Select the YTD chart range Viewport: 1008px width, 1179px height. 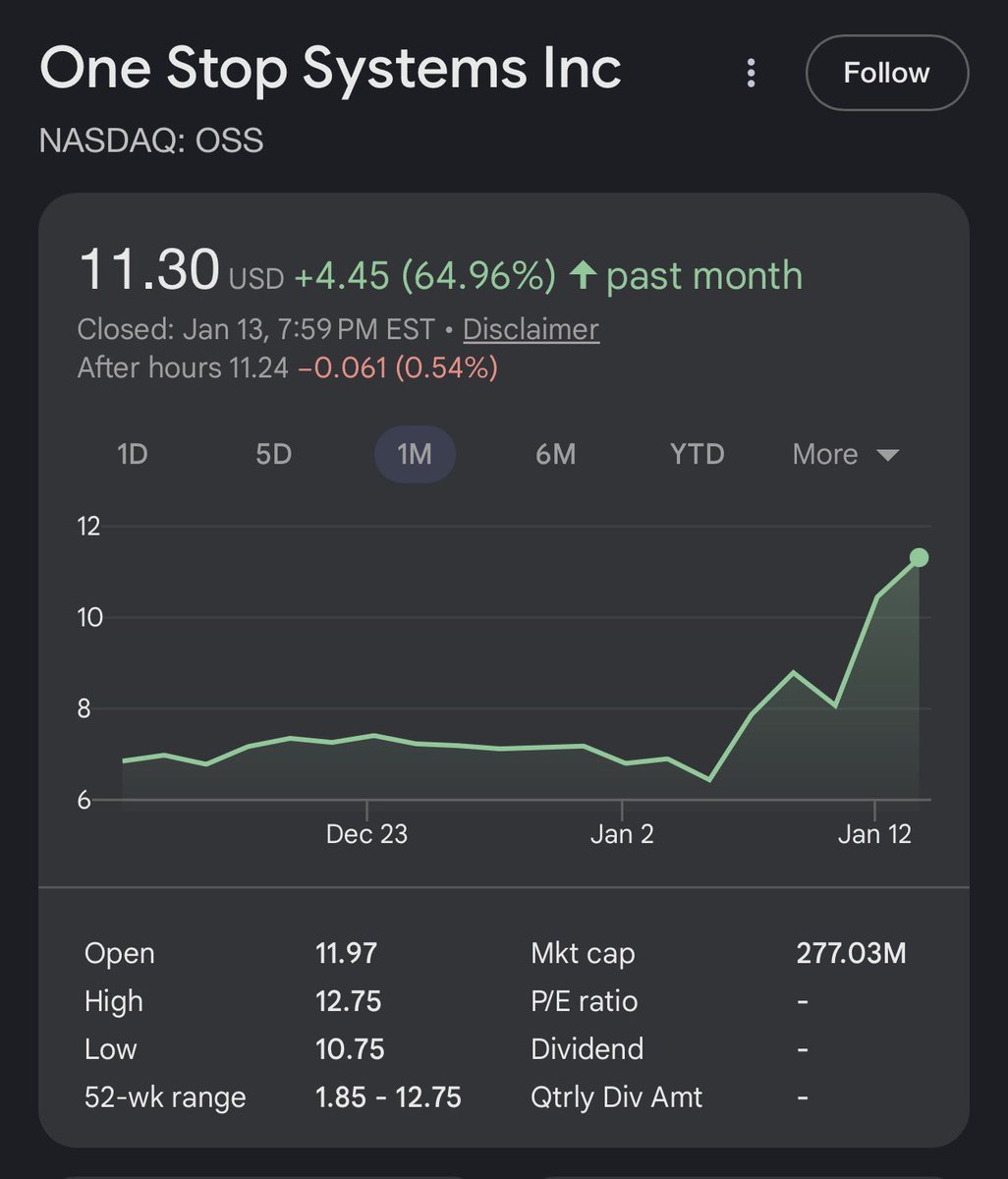click(697, 454)
